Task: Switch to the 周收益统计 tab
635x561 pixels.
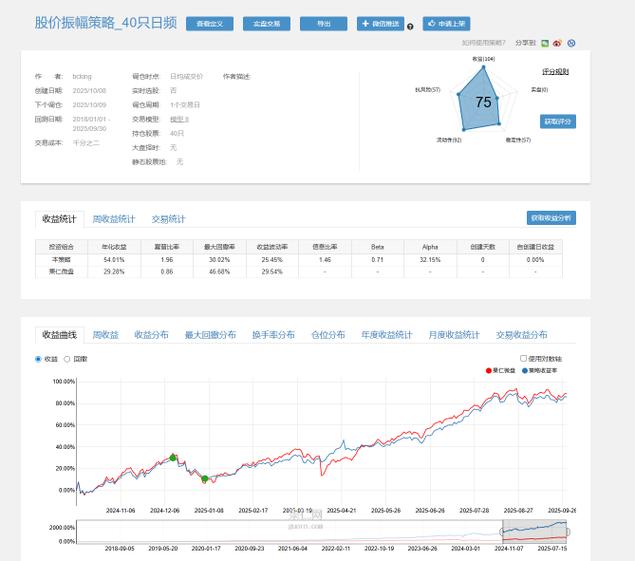Action: point(113,219)
